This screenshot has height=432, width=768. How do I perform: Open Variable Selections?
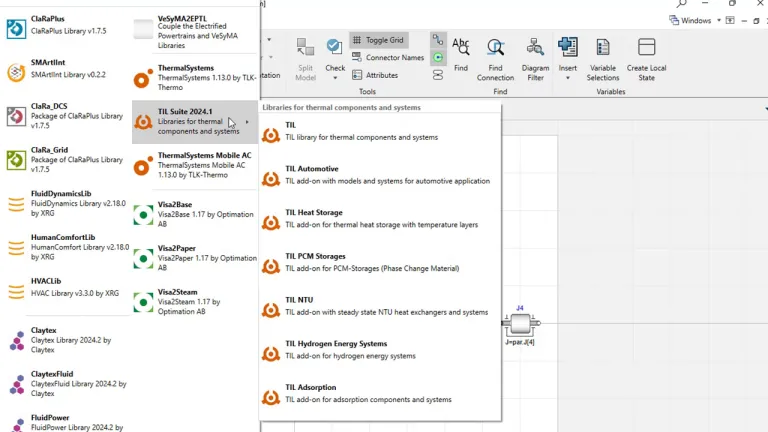603,59
